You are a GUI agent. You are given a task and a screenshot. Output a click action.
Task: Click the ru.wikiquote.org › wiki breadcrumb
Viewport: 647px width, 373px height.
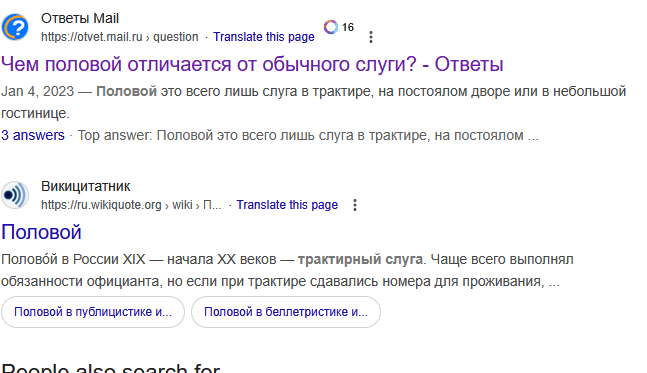tap(131, 205)
